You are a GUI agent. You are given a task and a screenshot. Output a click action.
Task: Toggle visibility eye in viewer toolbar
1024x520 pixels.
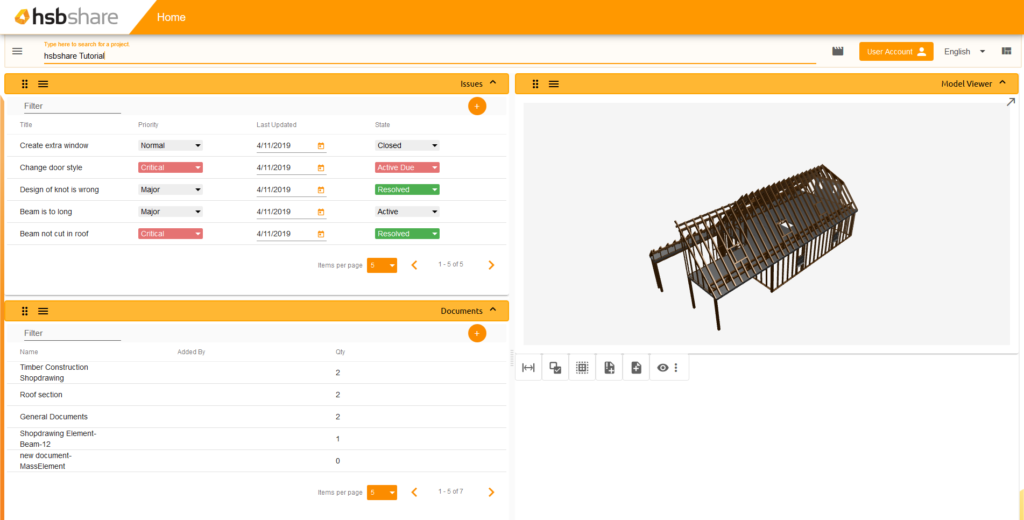663,368
